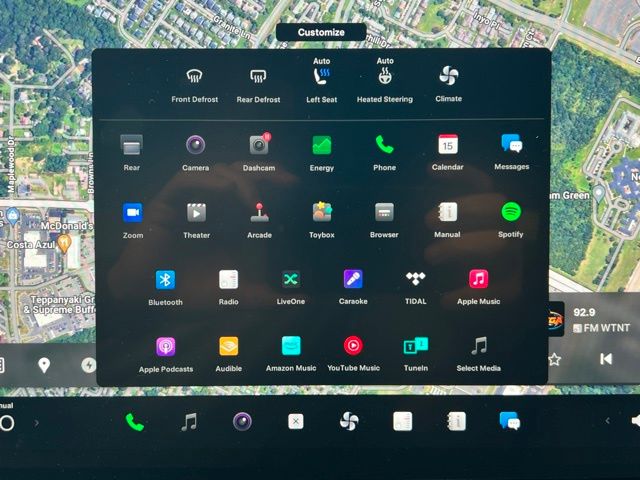Tap the messages icon in the bottom dock
The width and height of the screenshot is (640, 480).
point(509,421)
